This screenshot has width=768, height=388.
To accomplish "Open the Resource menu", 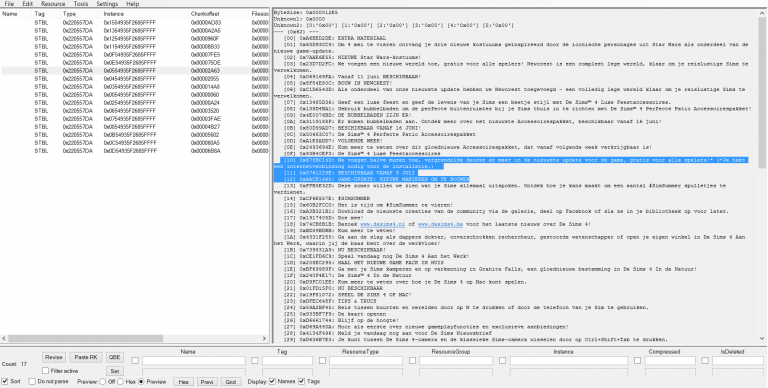I will (x=53, y=3).
